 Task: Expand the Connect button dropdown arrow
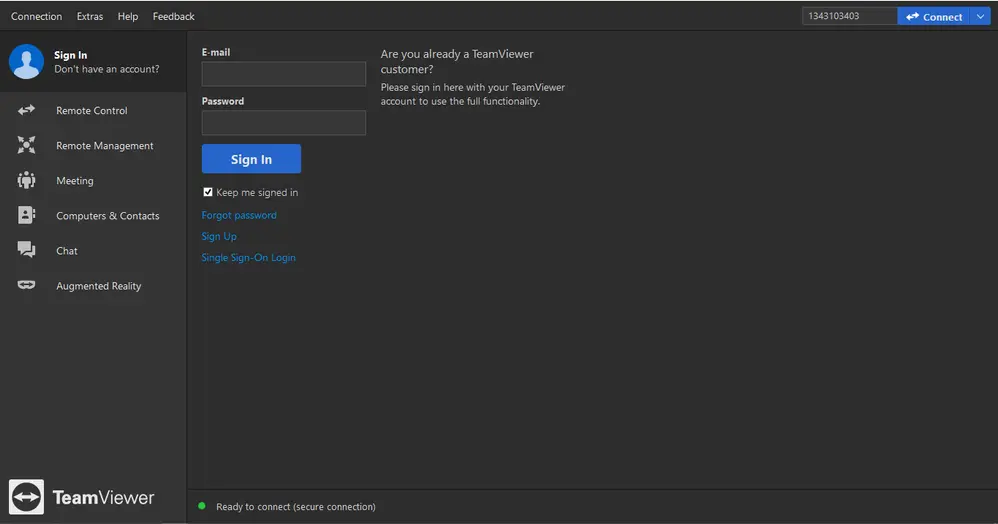(x=980, y=17)
